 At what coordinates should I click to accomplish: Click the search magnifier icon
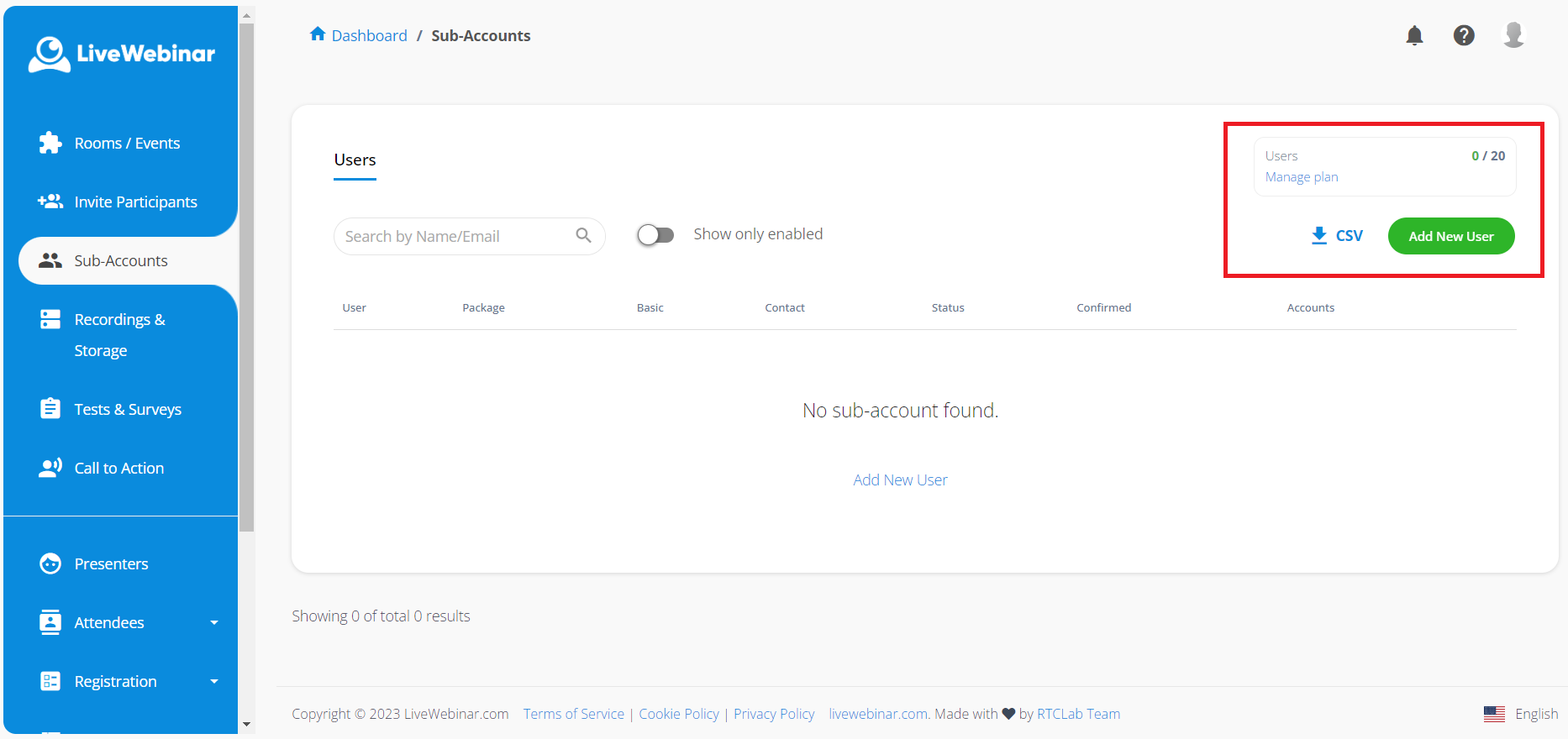(x=583, y=236)
